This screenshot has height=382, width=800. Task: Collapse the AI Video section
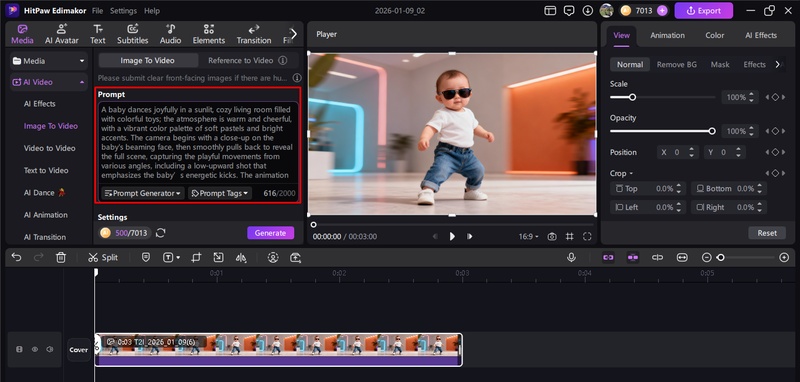pyautogui.click(x=82, y=82)
